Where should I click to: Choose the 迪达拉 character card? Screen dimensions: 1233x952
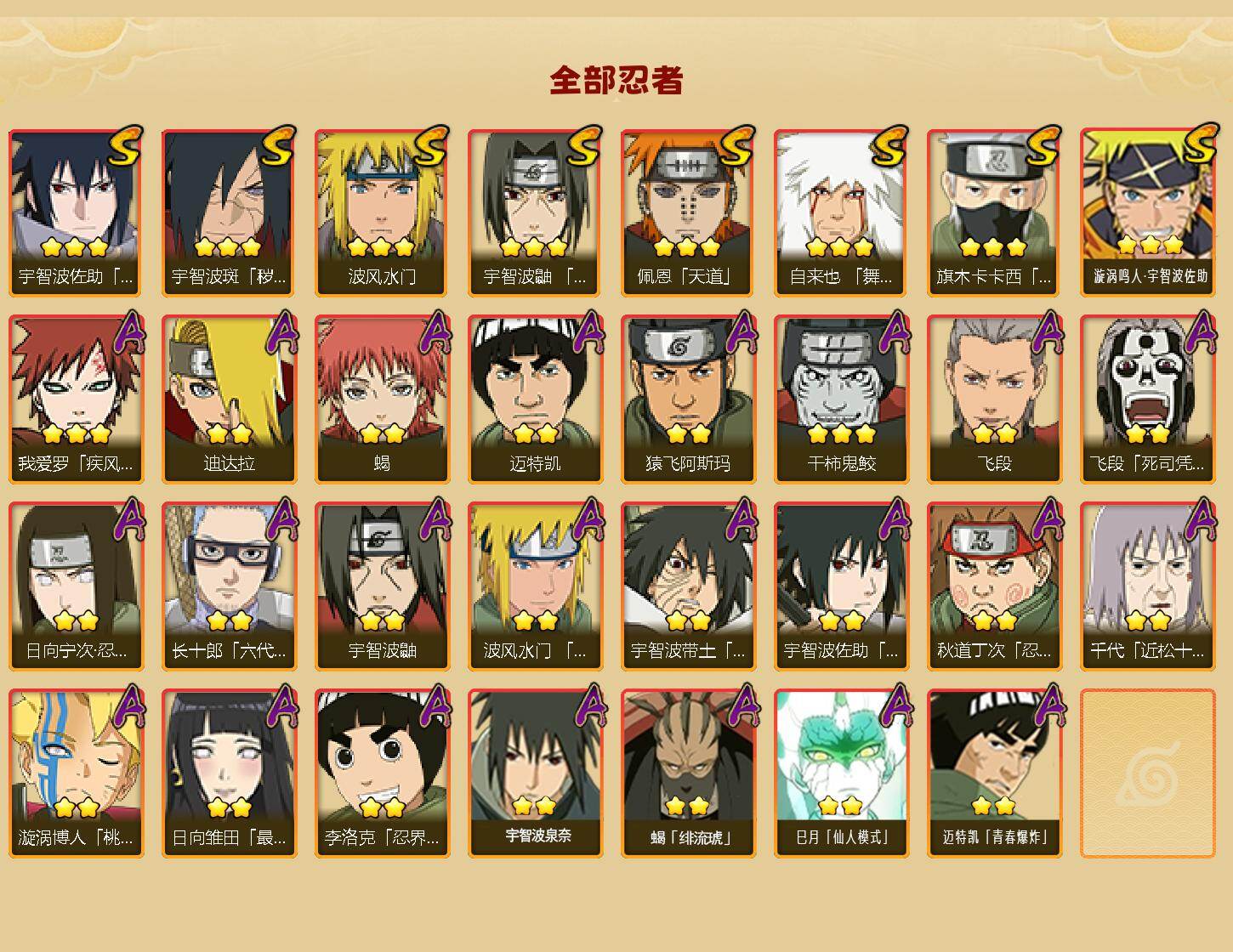tap(229, 399)
